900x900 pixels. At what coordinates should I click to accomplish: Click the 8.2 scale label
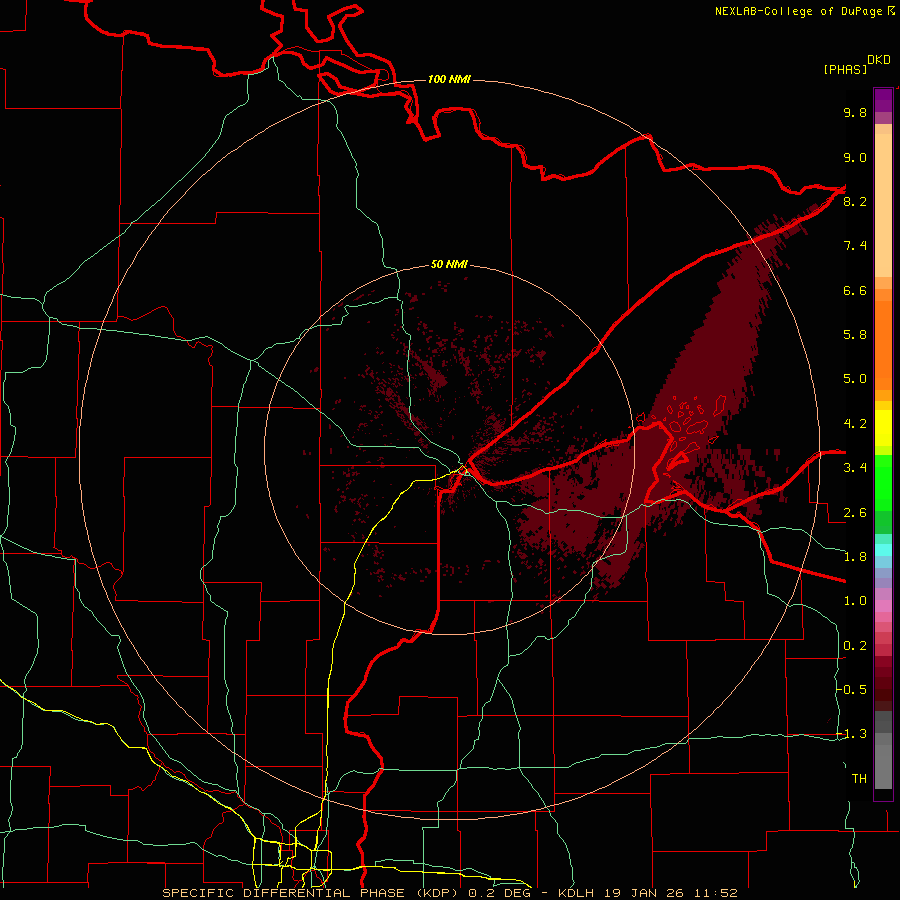855,202
